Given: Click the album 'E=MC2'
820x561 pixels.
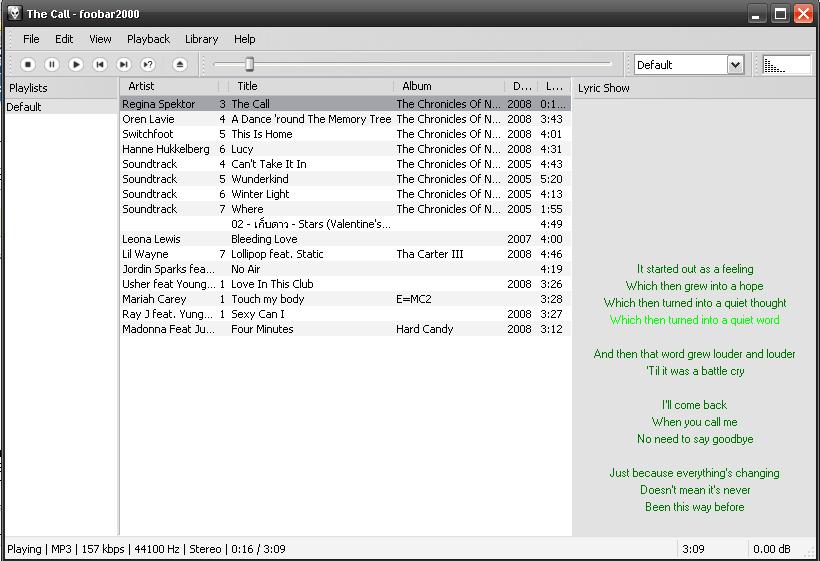Looking at the screenshot, I should pos(414,299).
